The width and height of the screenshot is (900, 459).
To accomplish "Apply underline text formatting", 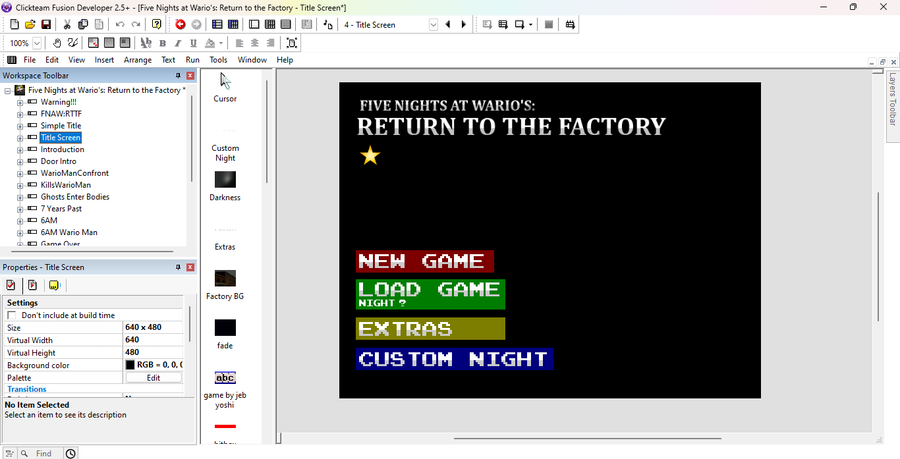I will tap(193, 42).
